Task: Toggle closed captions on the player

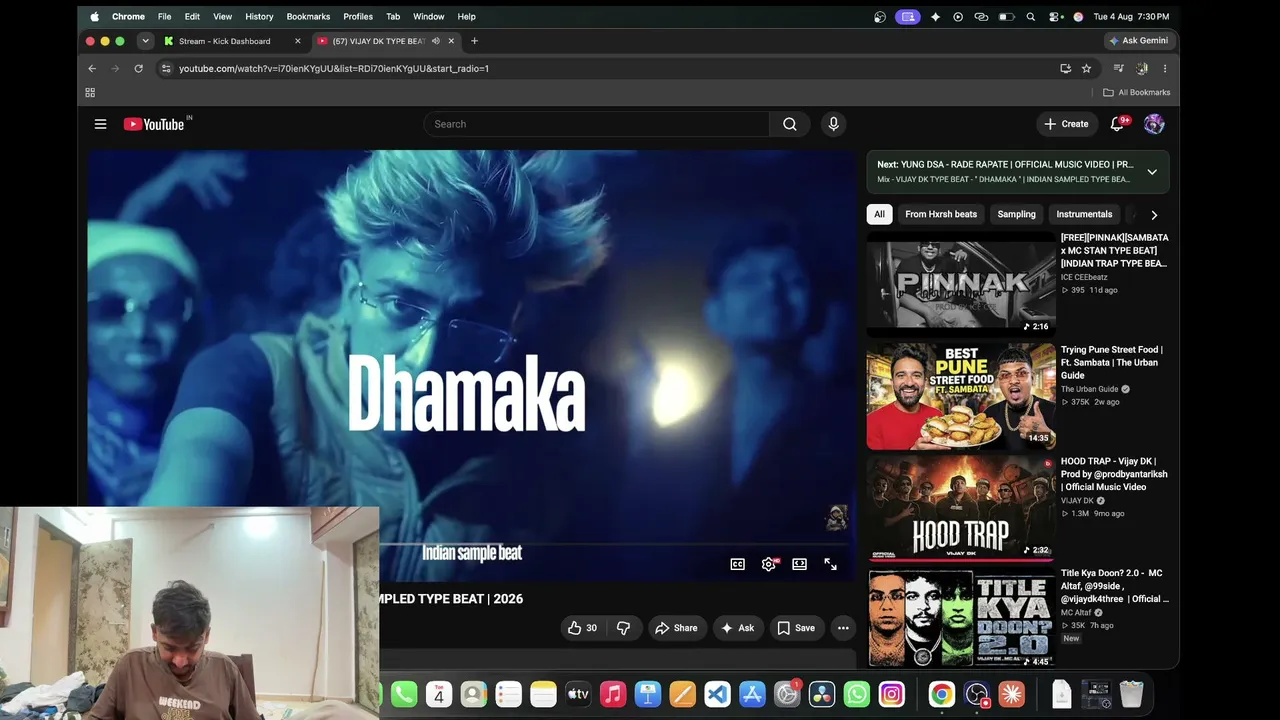Action: 737,564
